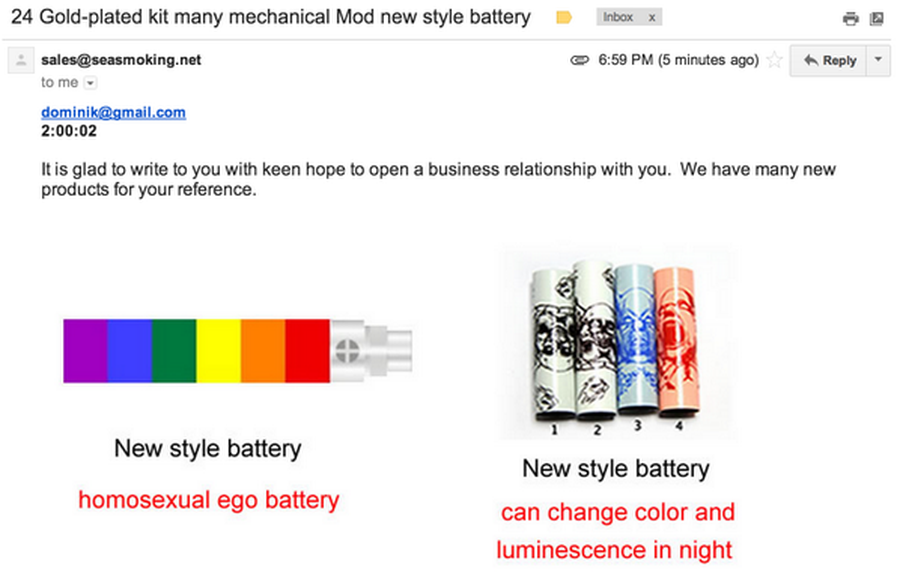Click the Reply button
This screenshot has width=900, height=576.
click(829, 60)
